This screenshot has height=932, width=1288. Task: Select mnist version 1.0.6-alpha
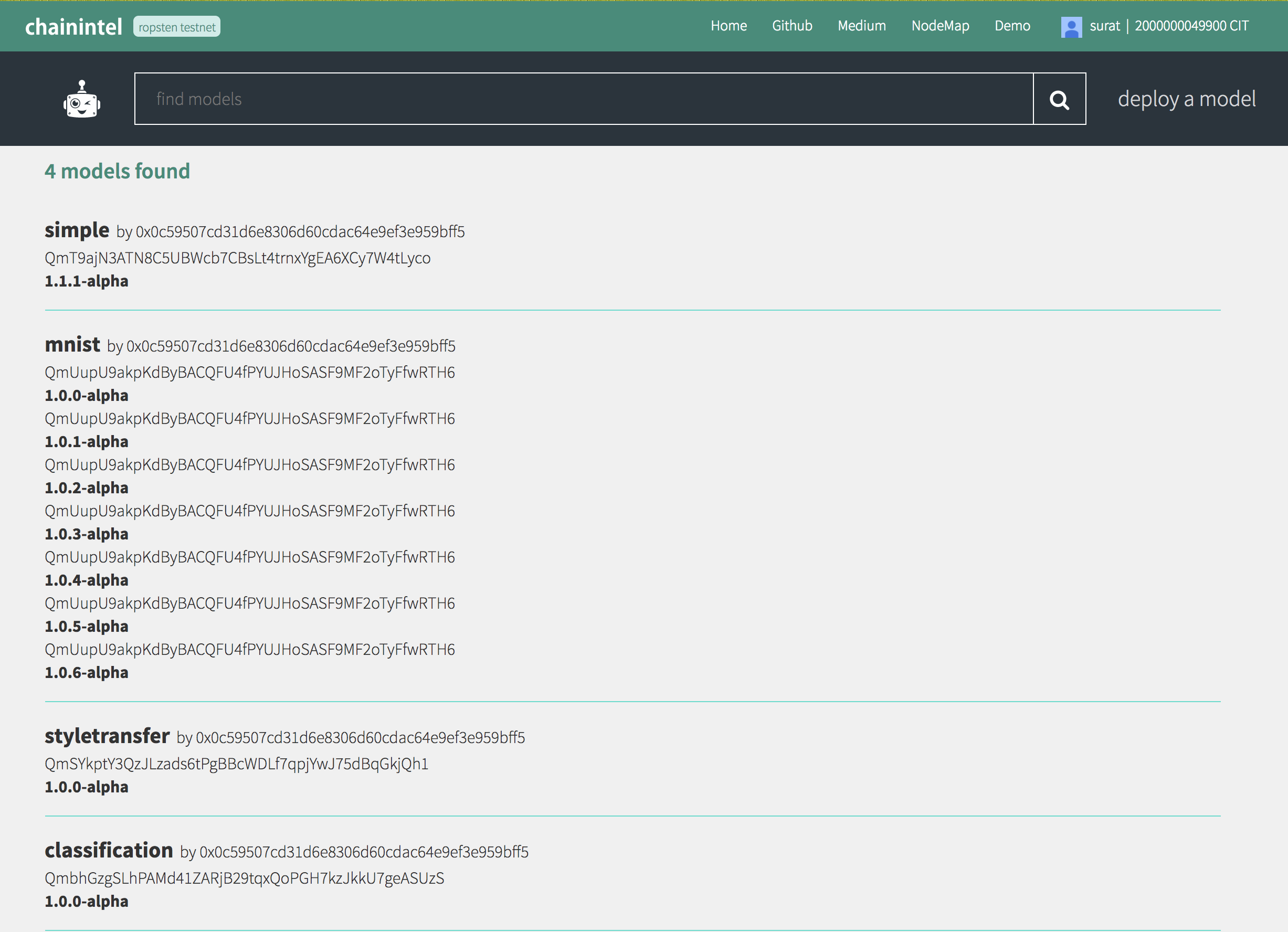tap(86, 672)
